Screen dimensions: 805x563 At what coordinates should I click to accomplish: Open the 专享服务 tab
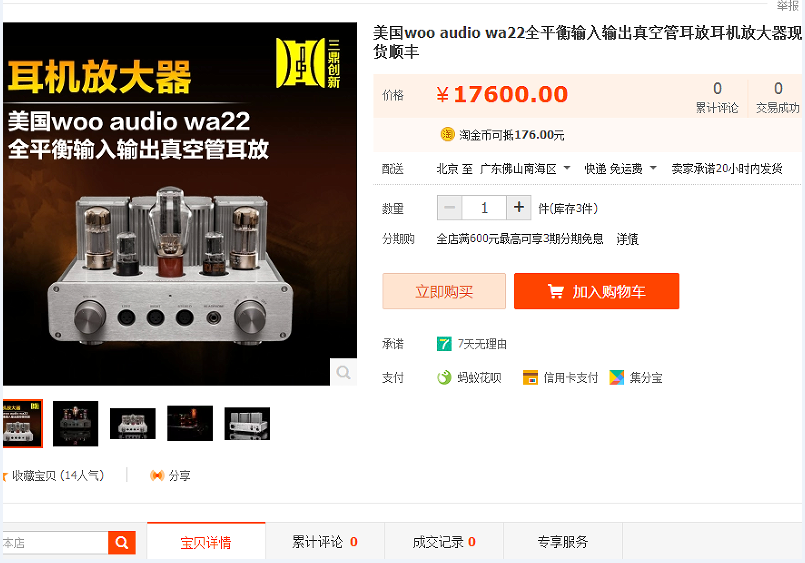563,542
